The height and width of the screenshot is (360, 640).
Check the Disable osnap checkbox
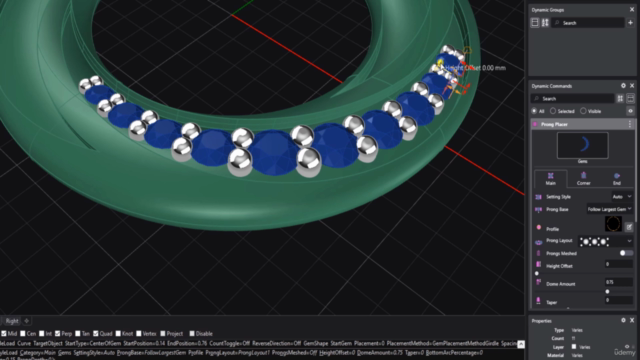pos(192,333)
